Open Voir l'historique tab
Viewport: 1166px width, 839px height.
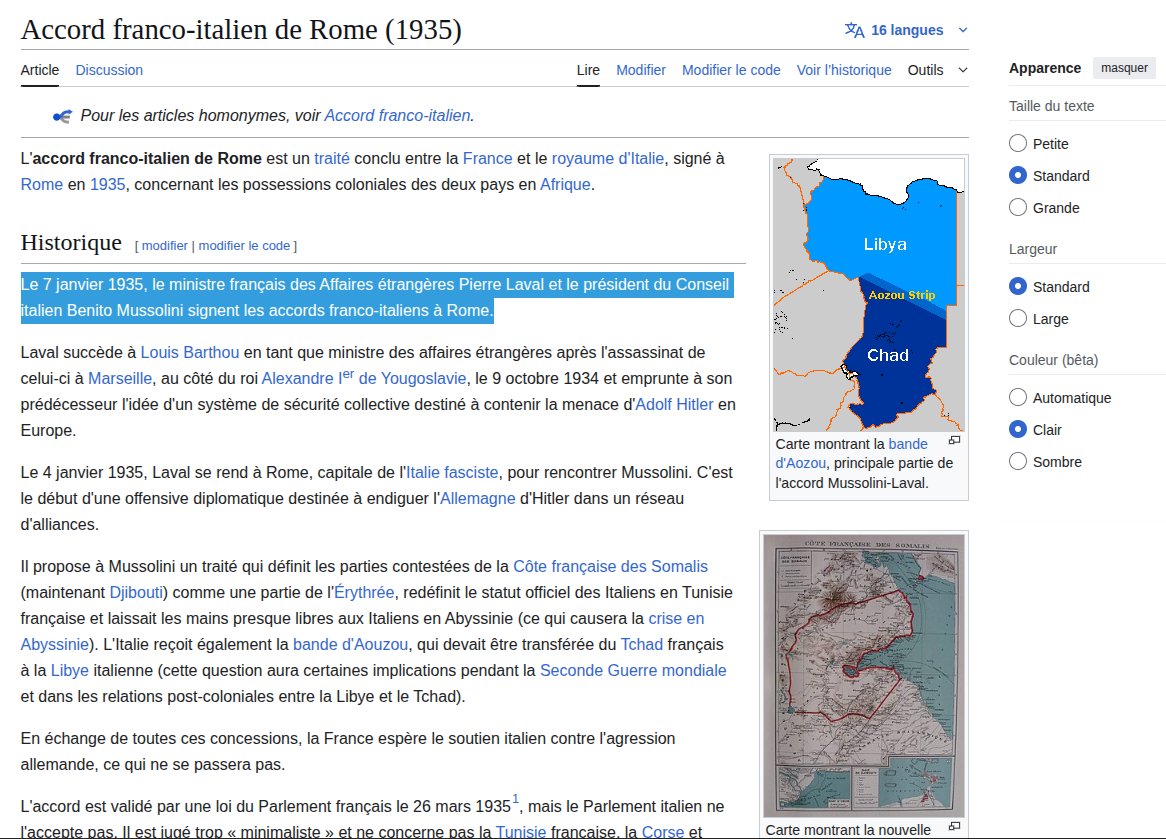[844, 70]
